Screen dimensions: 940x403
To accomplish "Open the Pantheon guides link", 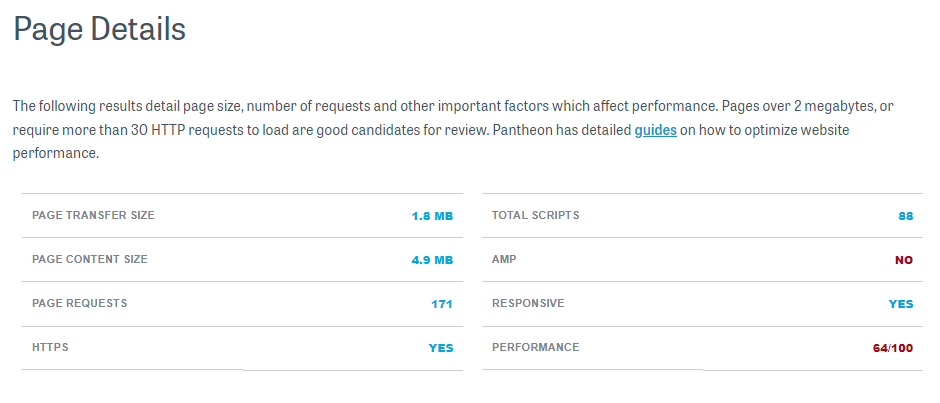I will pos(655,130).
